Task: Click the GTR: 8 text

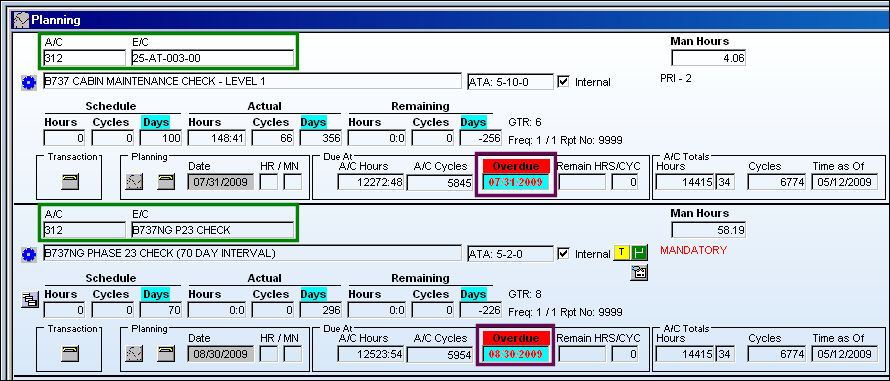Action: 525,294
